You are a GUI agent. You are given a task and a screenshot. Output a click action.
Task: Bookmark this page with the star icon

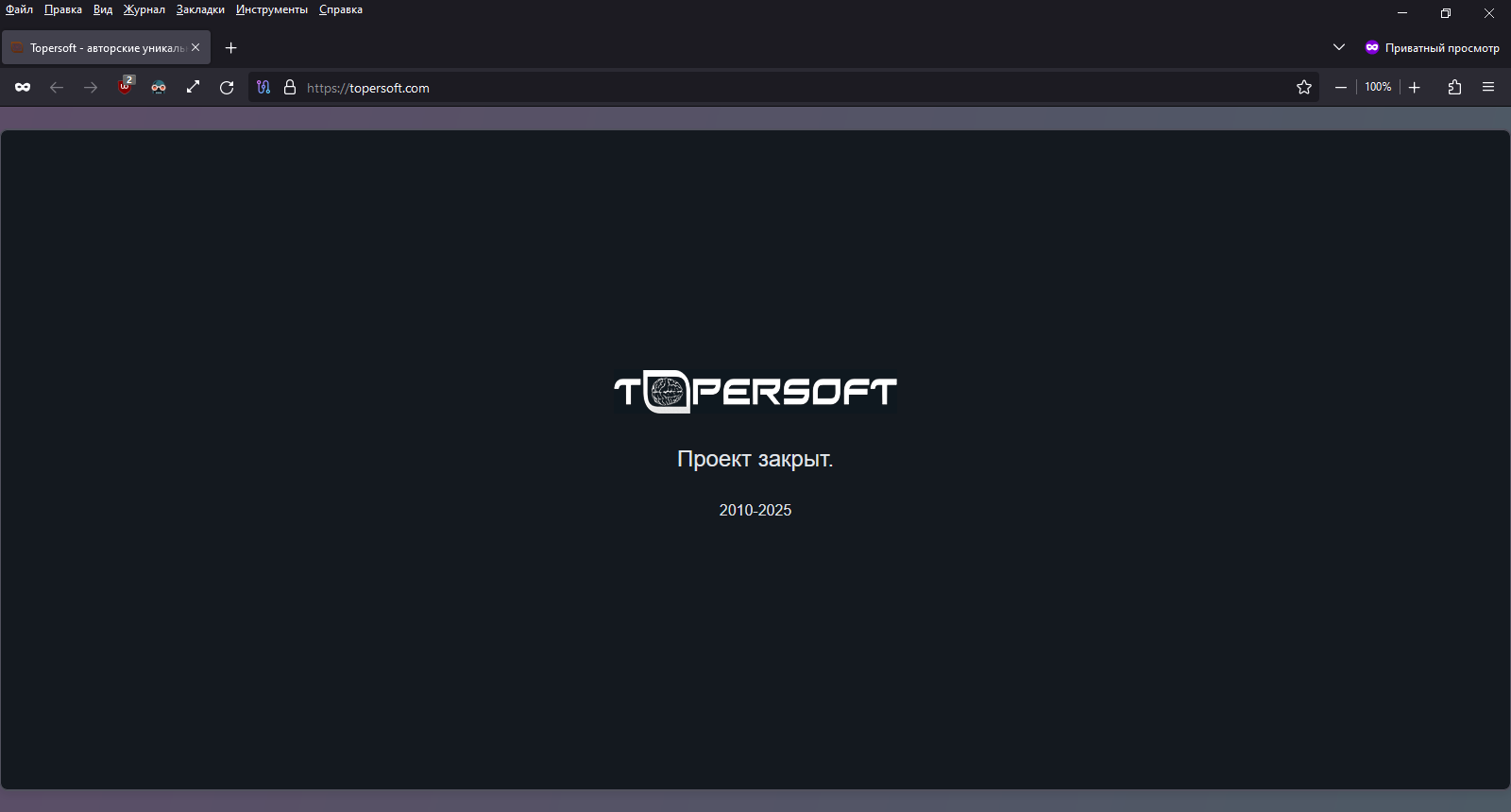pyautogui.click(x=1304, y=87)
